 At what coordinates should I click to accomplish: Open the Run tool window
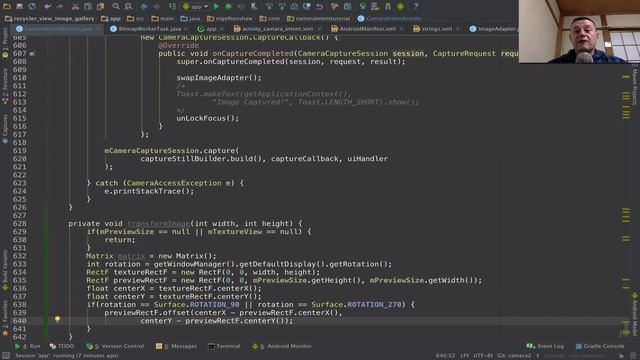tap(28, 346)
